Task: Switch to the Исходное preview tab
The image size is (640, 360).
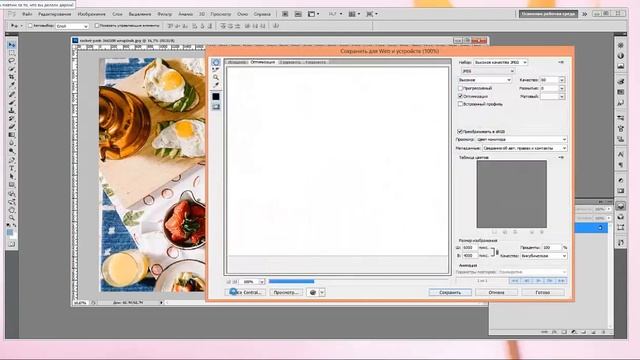Action: coord(237,62)
